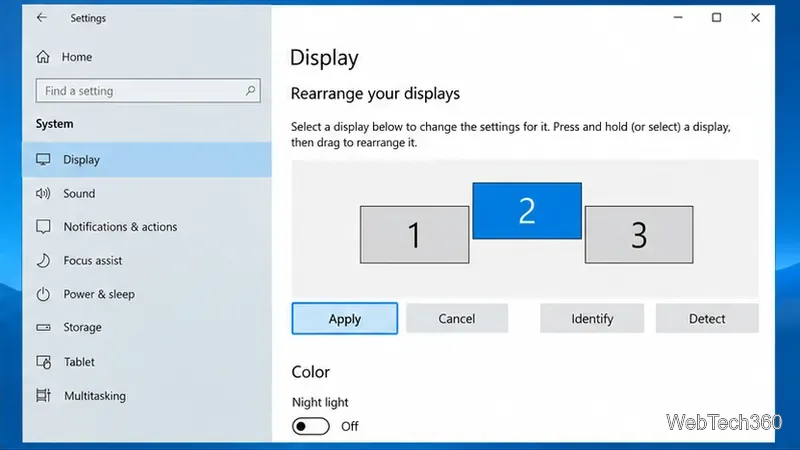Click the Display monitor icon
This screenshot has width=800, height=450.
[43, 160]
